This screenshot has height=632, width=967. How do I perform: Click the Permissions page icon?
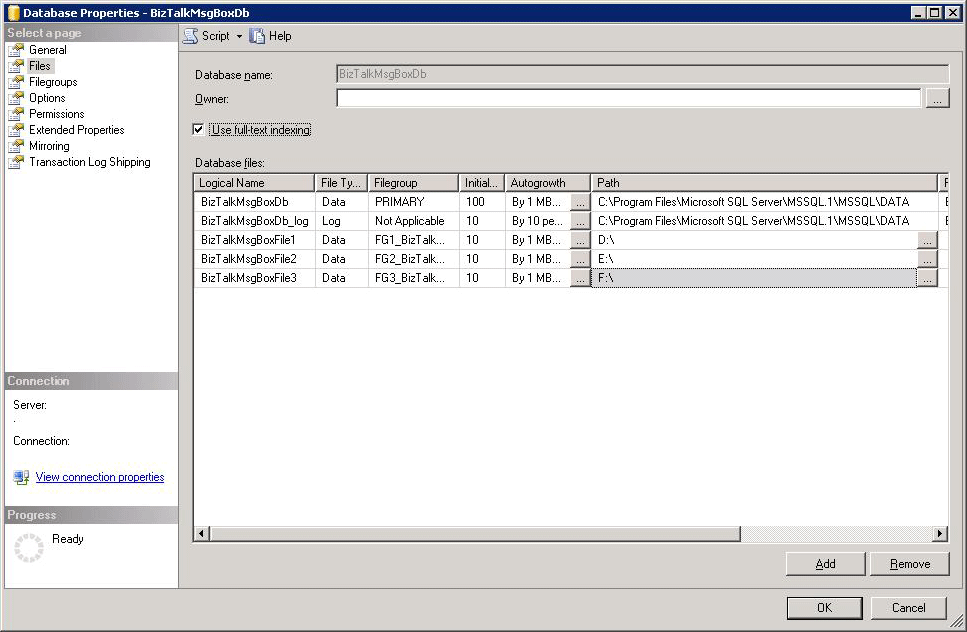click(x=18, y=113)
